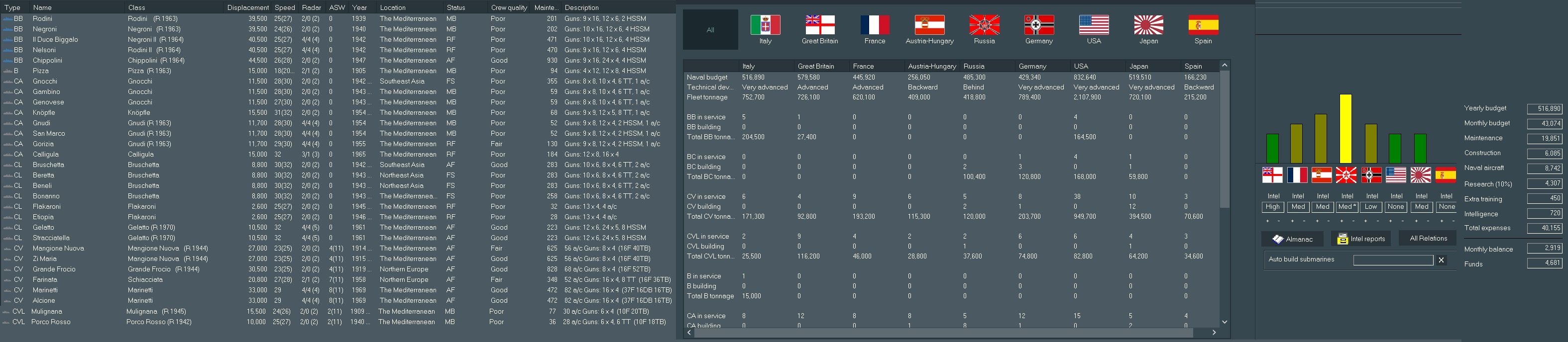Clear Auto build submarines with X

1442,260
